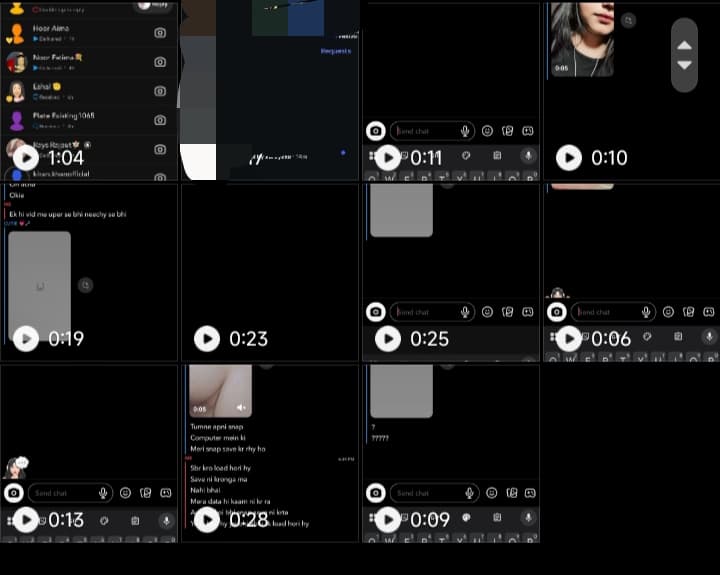
Task: Start the 0:10 video
Action: (x=569, y=158)
